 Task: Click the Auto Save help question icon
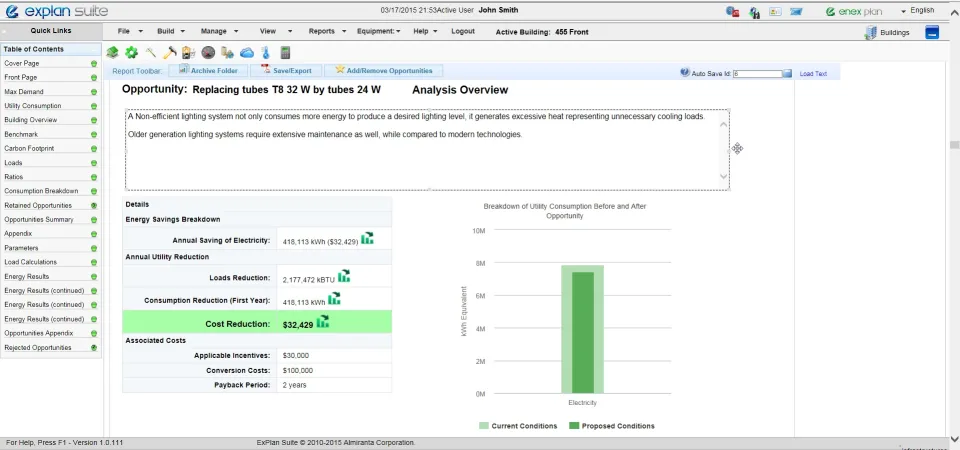tap(684, 72)
